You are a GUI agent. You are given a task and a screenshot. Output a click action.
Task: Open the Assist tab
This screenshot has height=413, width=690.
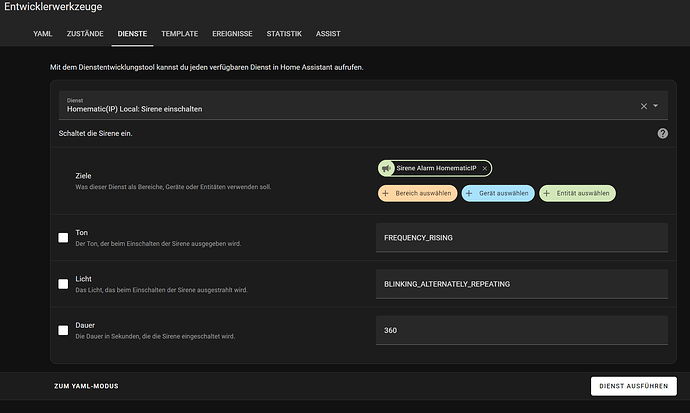coord(328,34)
